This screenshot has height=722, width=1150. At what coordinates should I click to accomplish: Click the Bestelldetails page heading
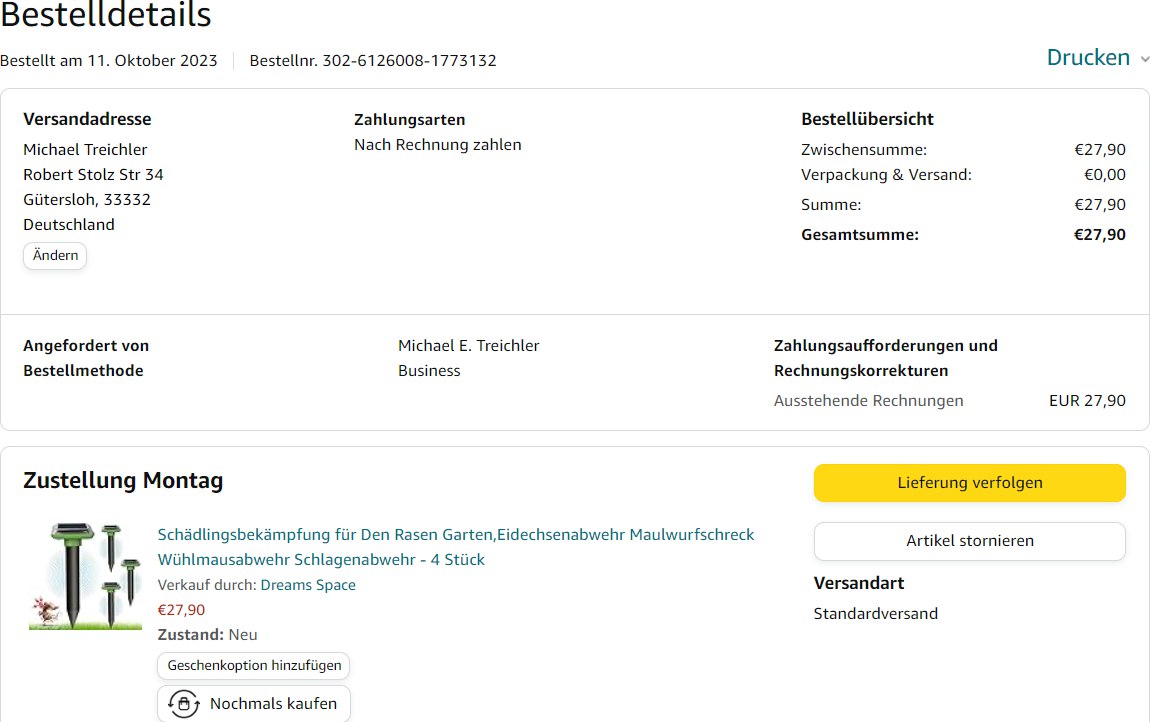tap(106, 15)
